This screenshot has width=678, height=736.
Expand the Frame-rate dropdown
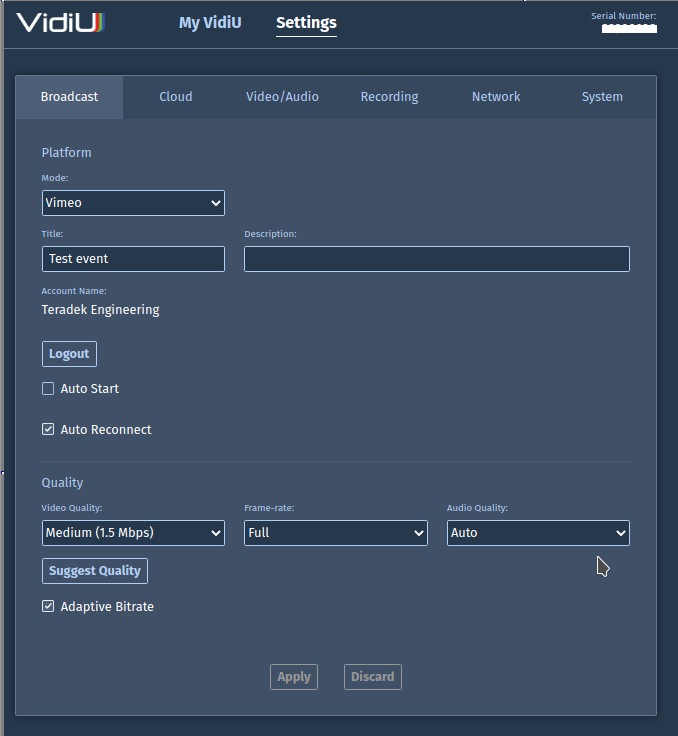coord(336,533)
